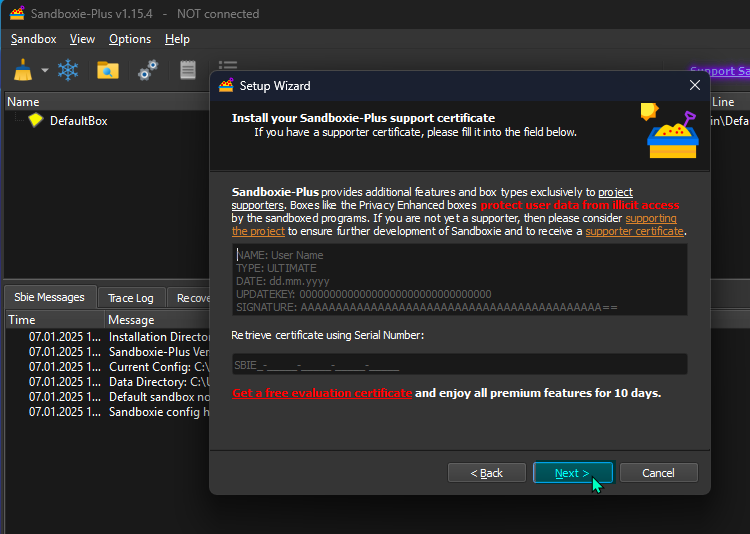Open the Sandbox menu

click(x=33, y=39)
